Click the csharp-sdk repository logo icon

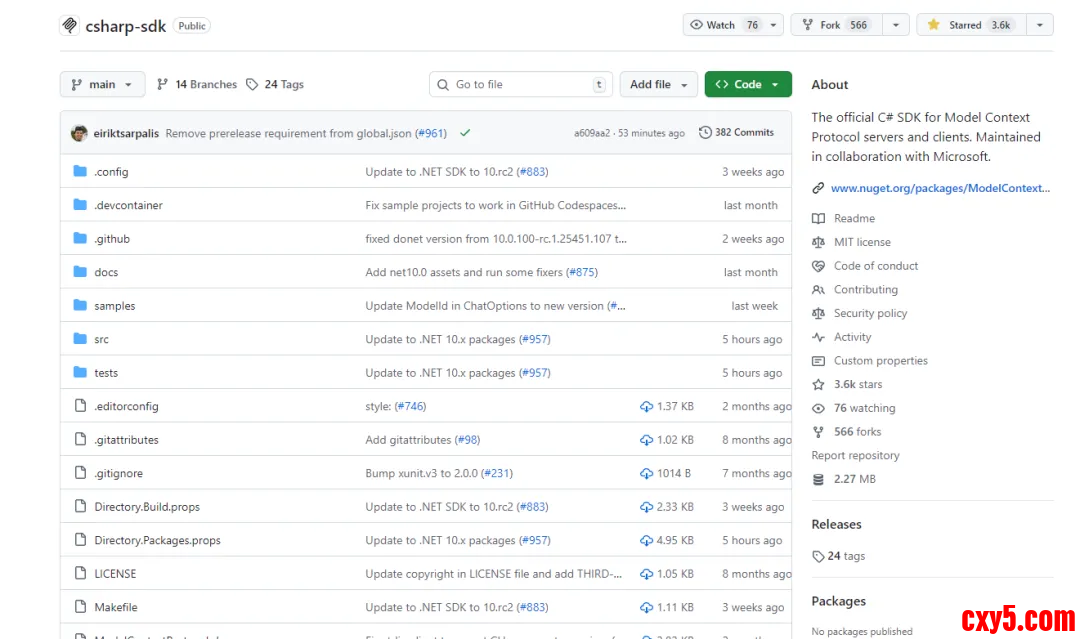tap(69, 25)
